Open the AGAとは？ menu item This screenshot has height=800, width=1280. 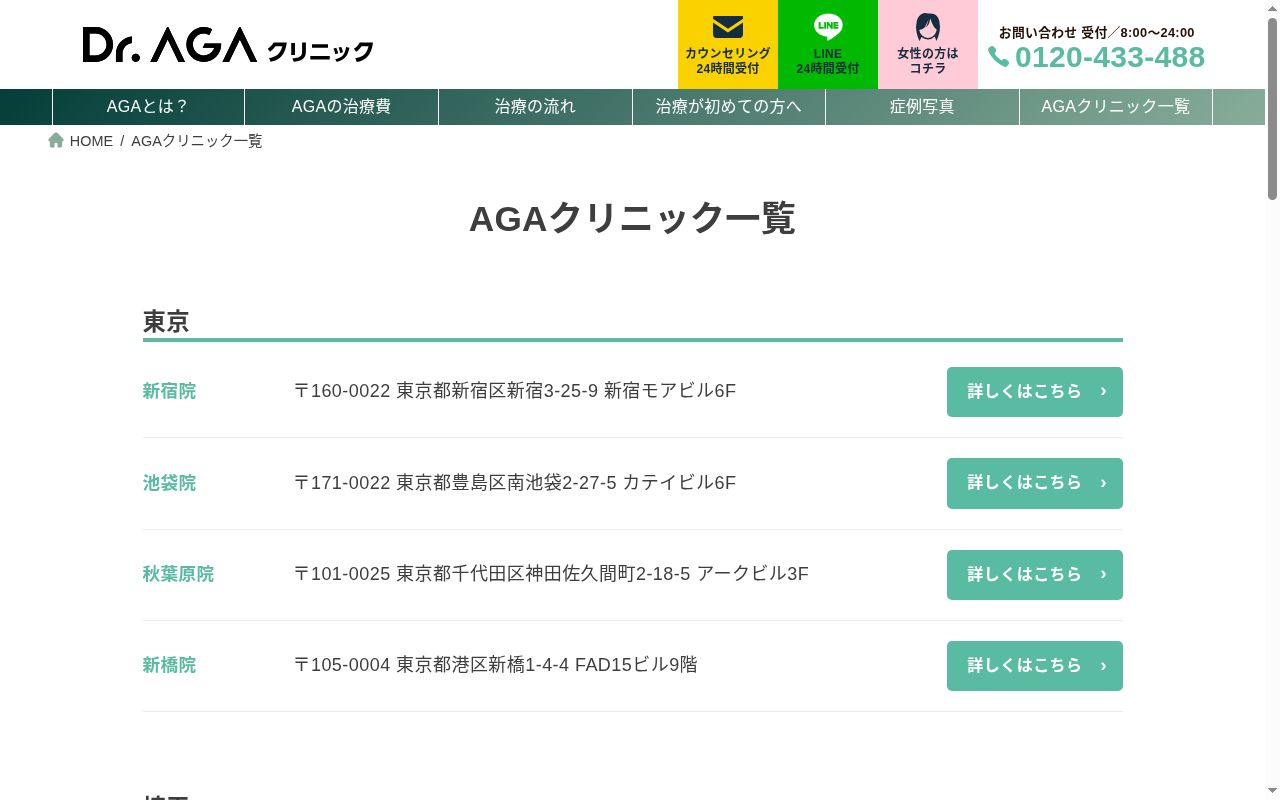(148, 106)
